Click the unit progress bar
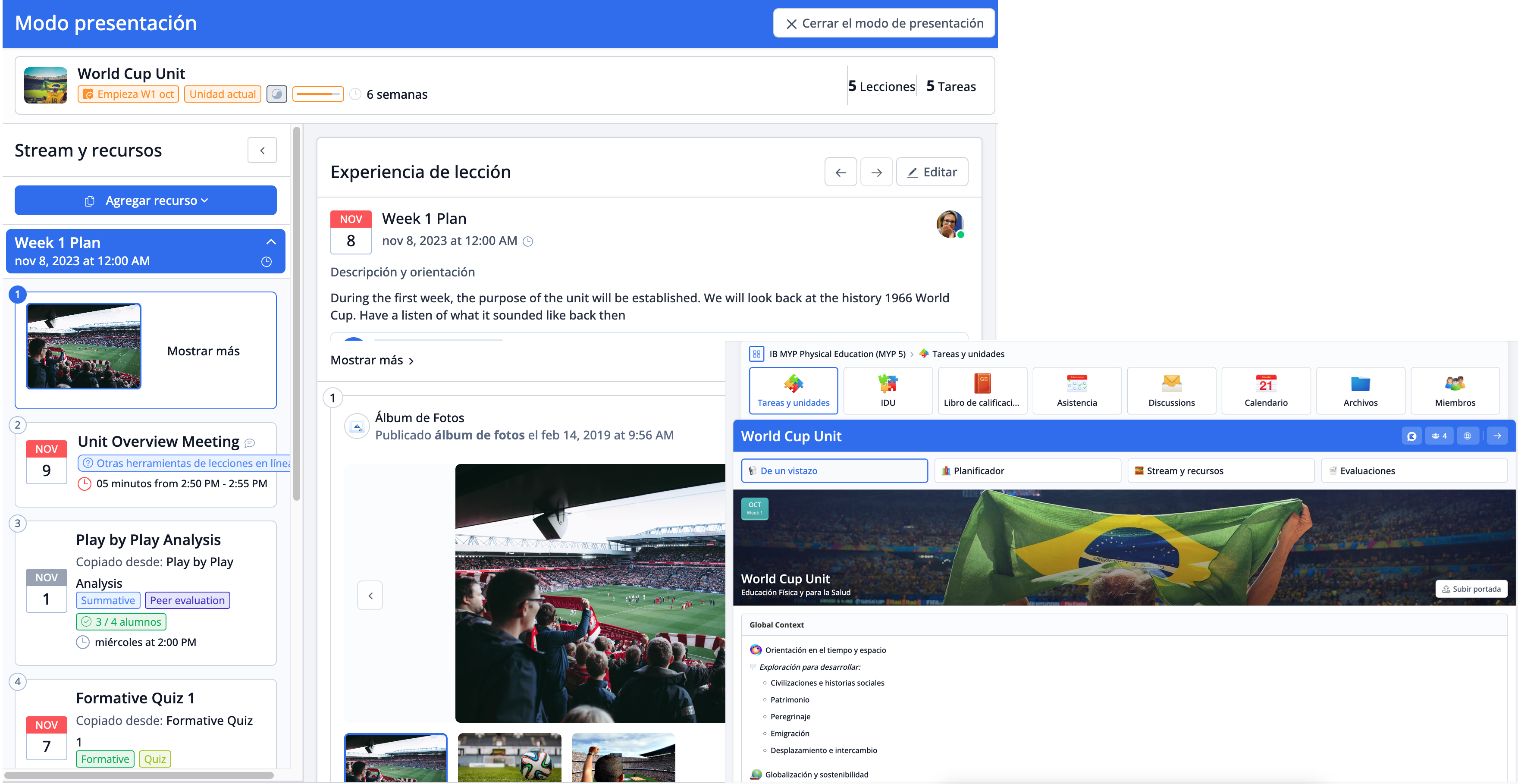 (318, 94)
